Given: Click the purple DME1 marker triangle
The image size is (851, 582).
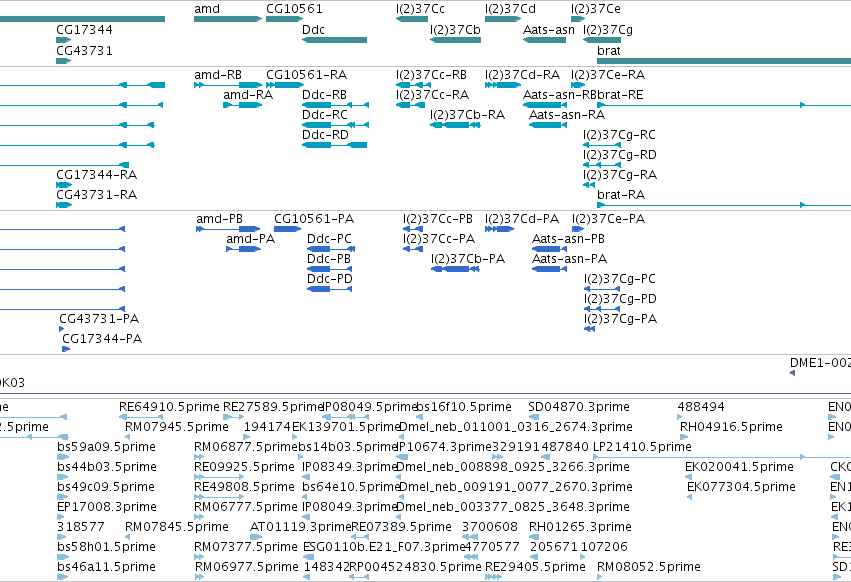Looking at the screenshot, I should tap(792, 373).
